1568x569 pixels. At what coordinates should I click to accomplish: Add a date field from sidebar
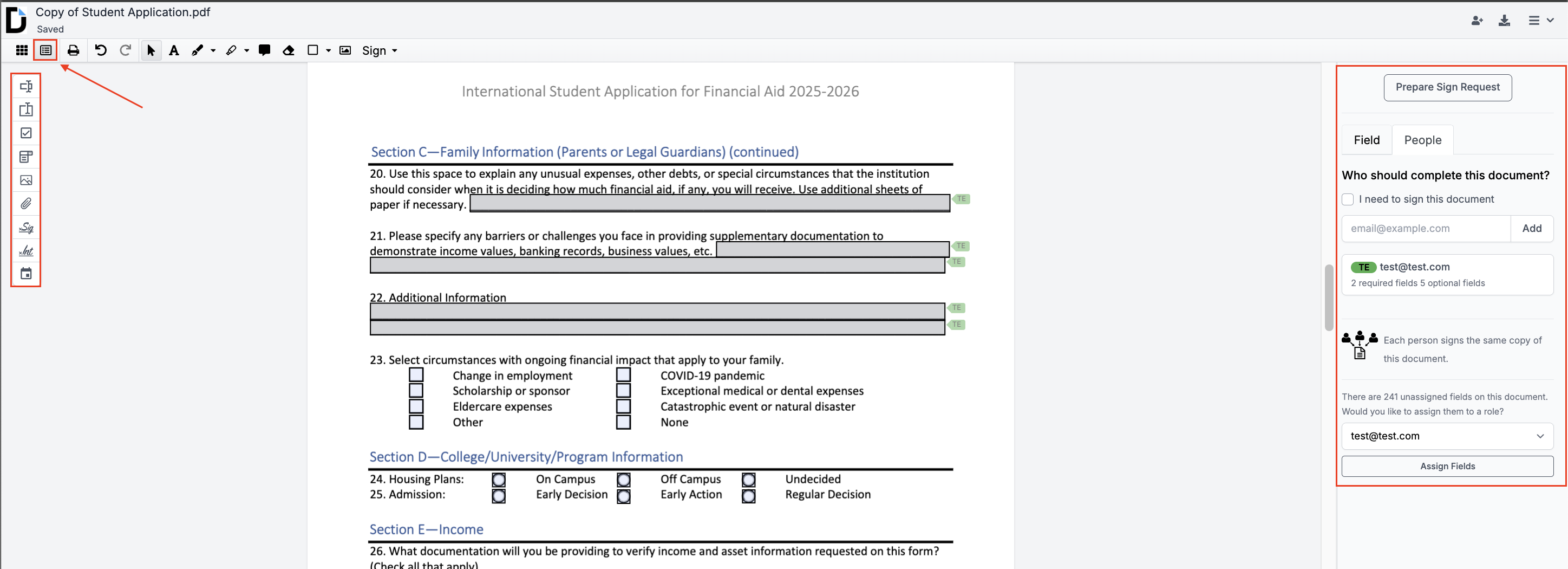[26, 274]
